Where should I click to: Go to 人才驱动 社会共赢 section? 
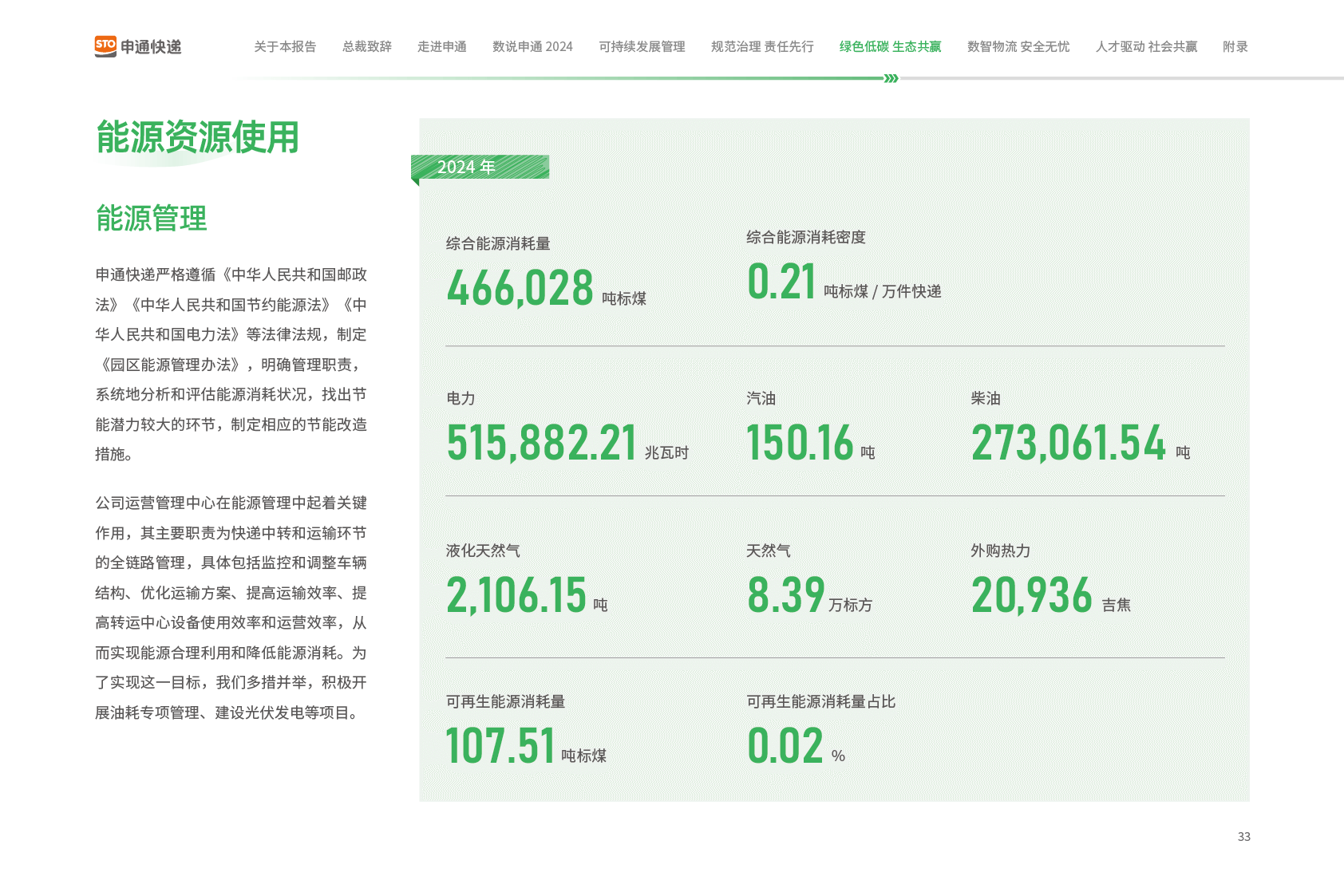pyautogui.click(x=1146, y=46)
